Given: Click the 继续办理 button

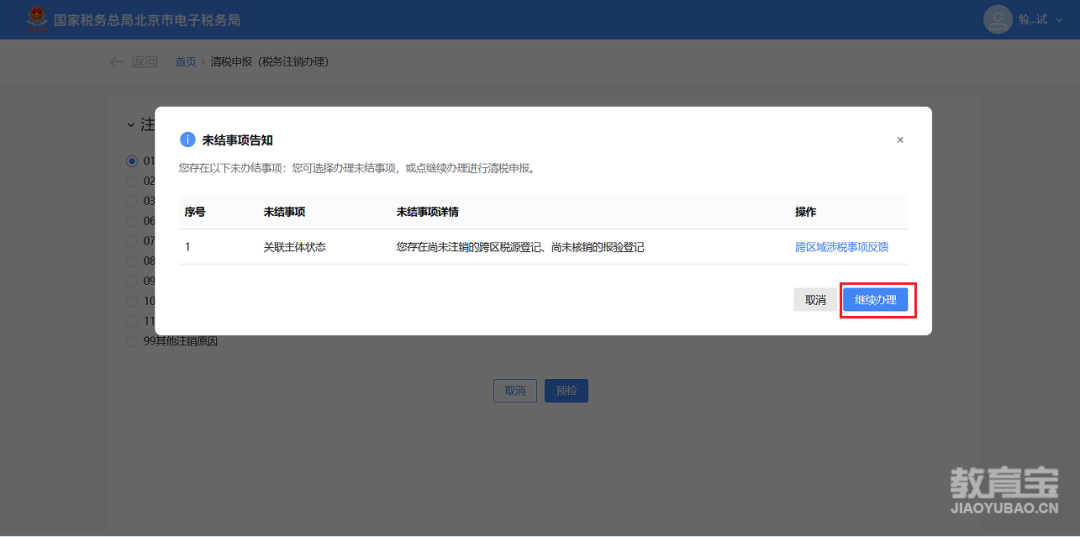Looking at the screenshot, I should (x=875, y=300).
